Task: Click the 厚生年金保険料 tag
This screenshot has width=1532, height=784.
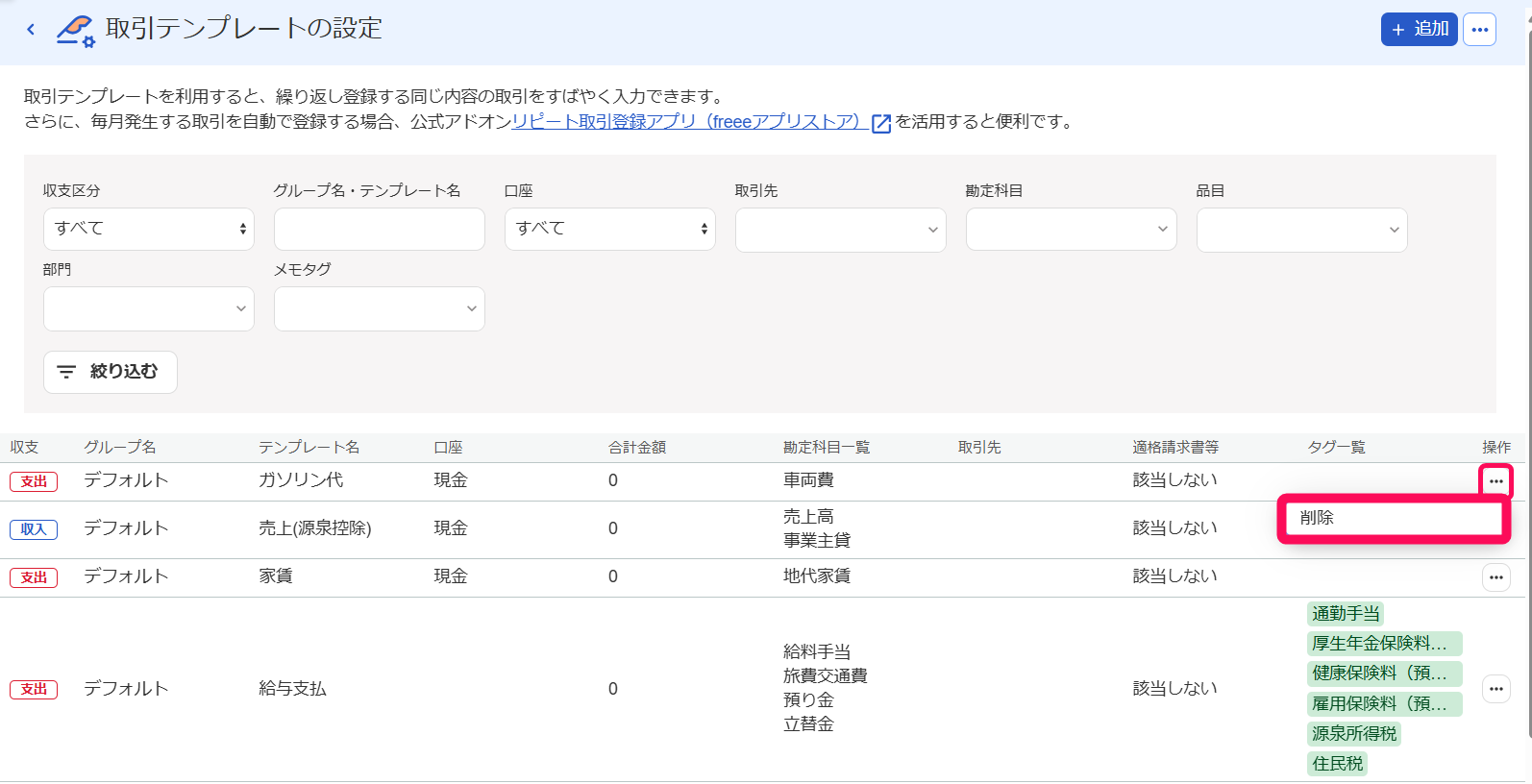Action: tap(1384, 644)
